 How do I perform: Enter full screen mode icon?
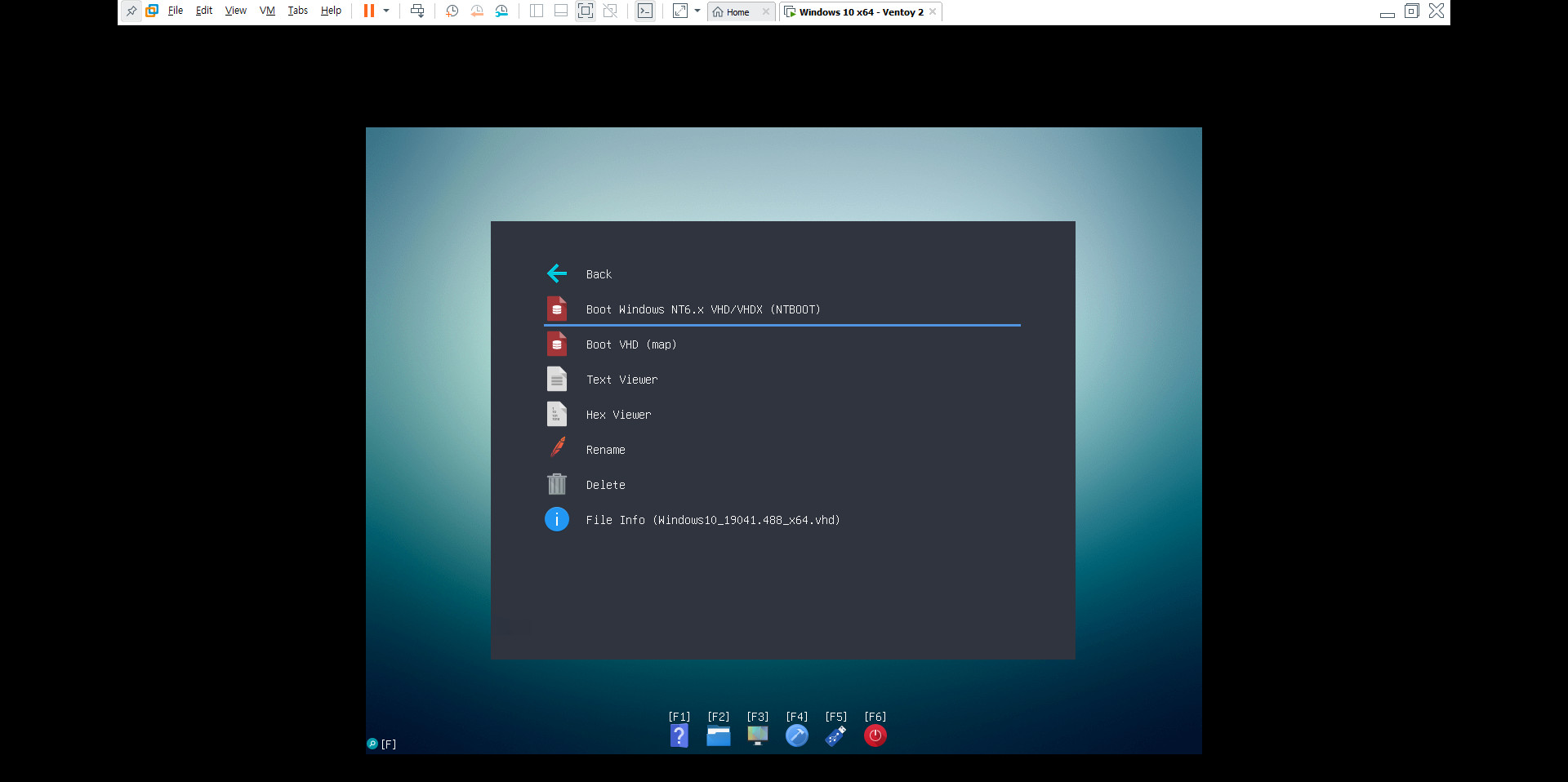(586, 11)
